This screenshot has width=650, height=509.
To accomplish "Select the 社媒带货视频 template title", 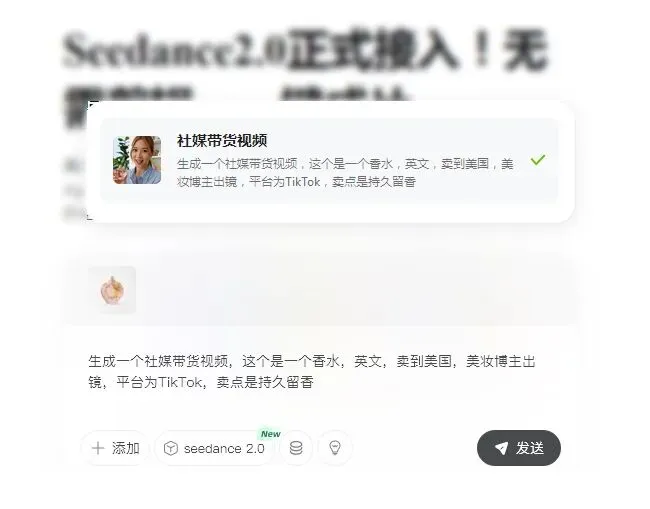I will pyautogui.click(x=222, y=141).
